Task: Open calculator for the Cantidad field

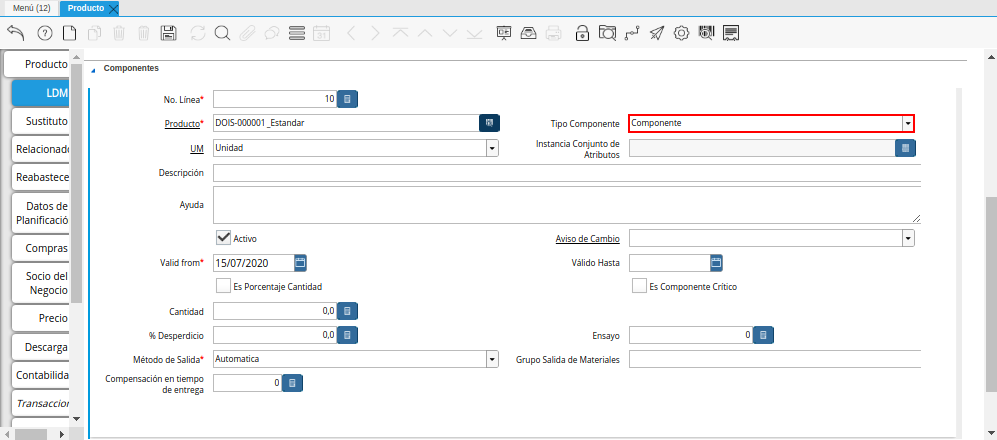Action: tap(346, 311)
